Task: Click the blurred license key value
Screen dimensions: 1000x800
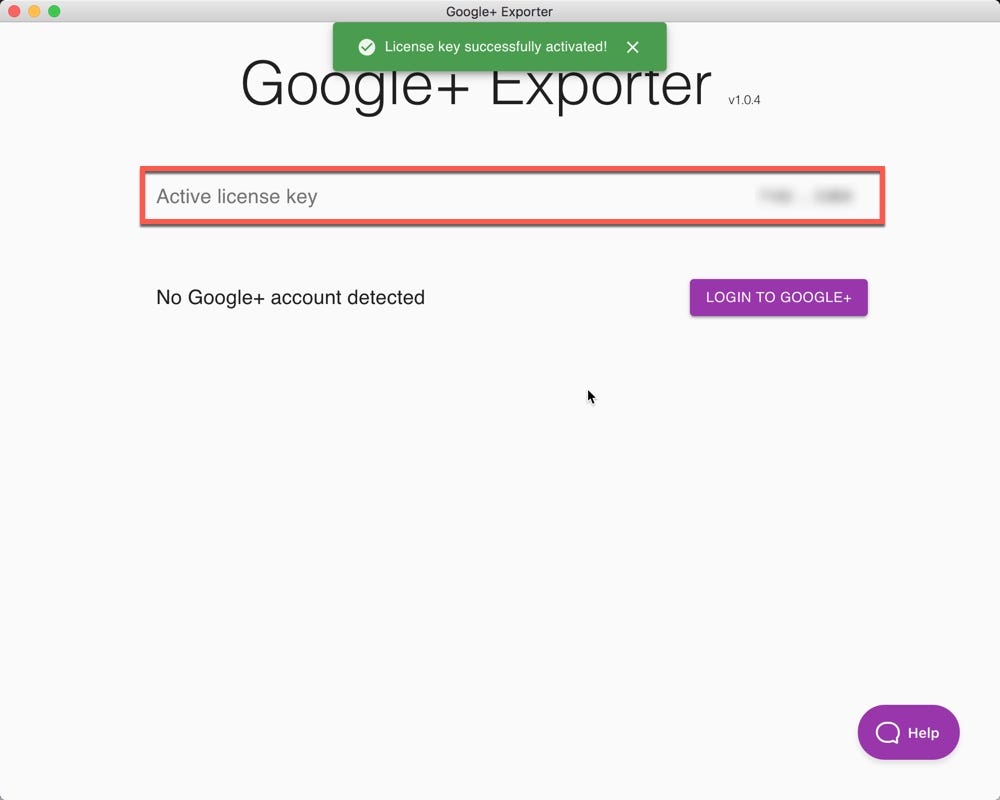Action: click(806, 196)
